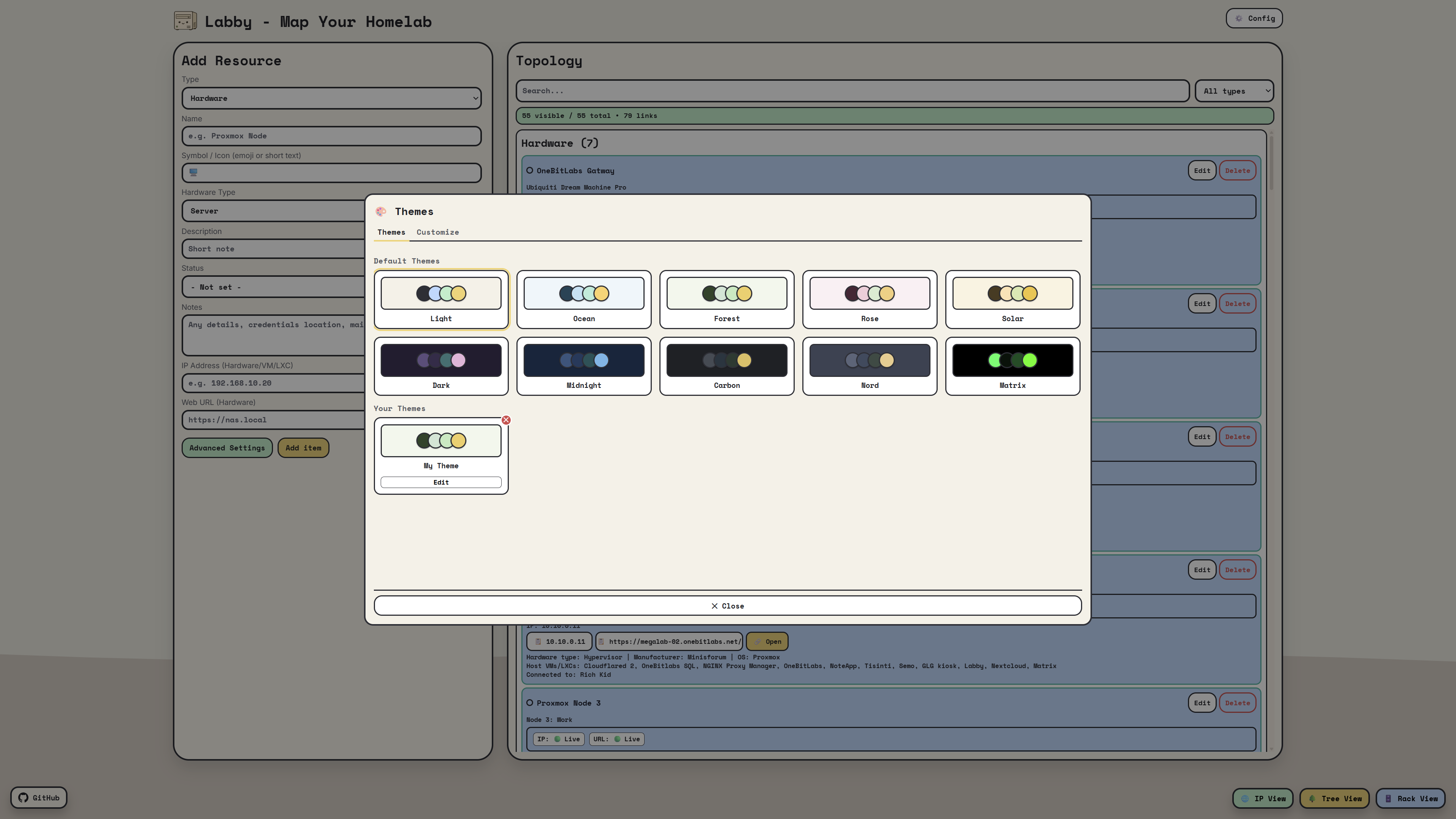Open IP View with globe icon
Viewport: 1456px width, 819px height.
pyautogui.click(x=1263, y=798)
